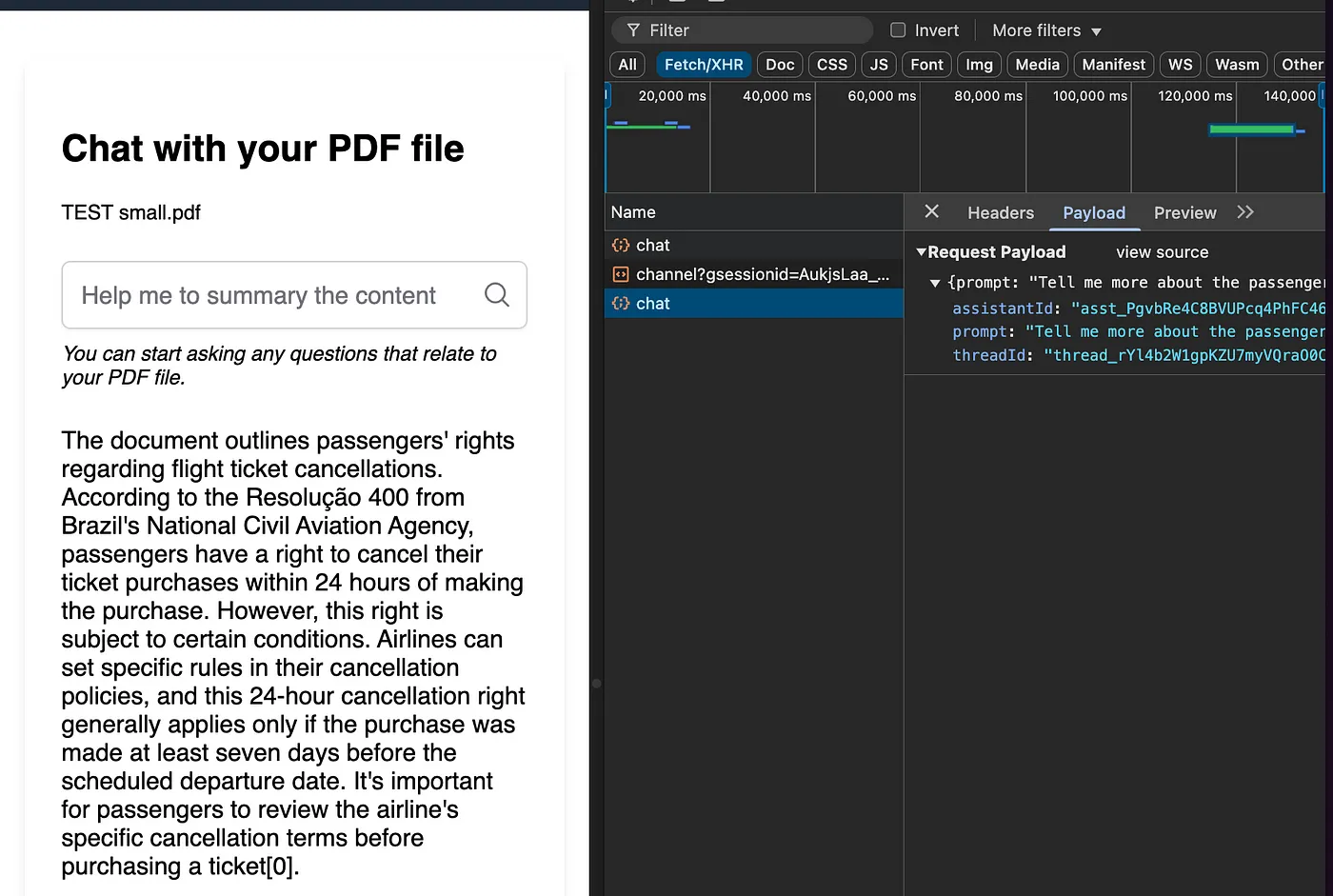1333x896 pixels.
Task: Click the filter funnel icon
Action: pos(633,30)
